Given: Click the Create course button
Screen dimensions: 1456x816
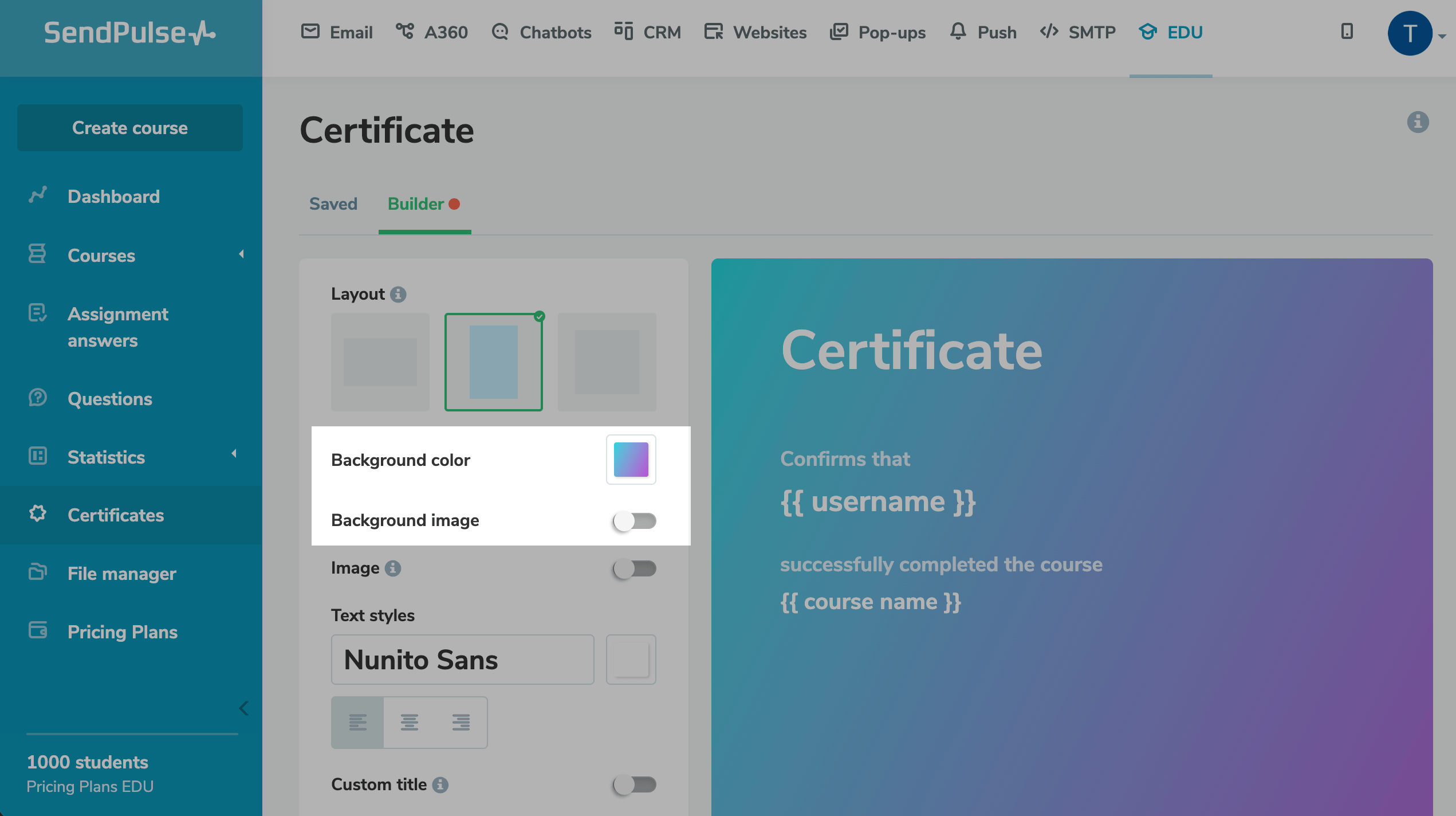Looking at the screenshot, I should coord(130,128).
